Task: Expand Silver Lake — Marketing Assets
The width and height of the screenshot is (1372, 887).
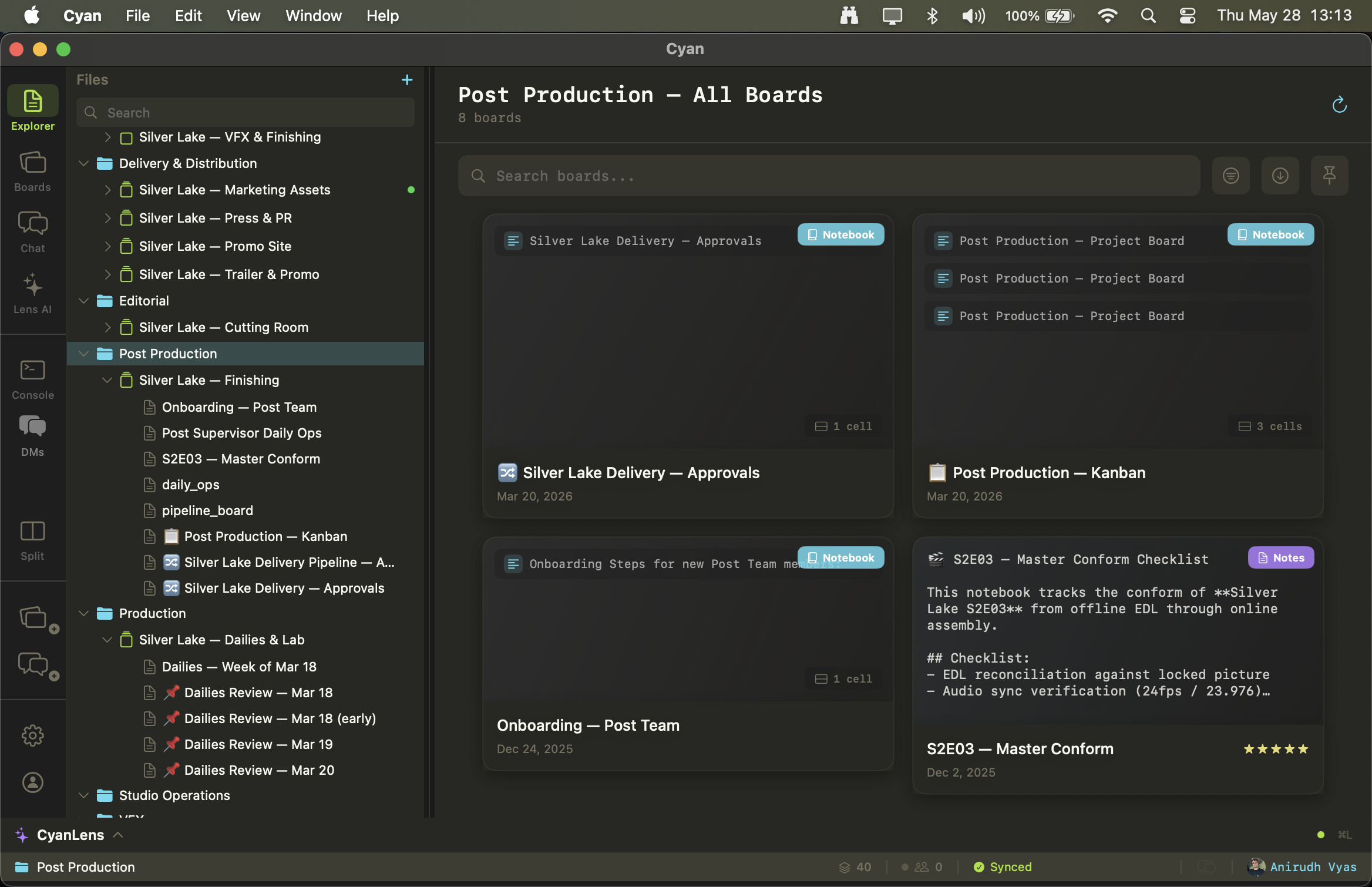Action: pos(107,190)
